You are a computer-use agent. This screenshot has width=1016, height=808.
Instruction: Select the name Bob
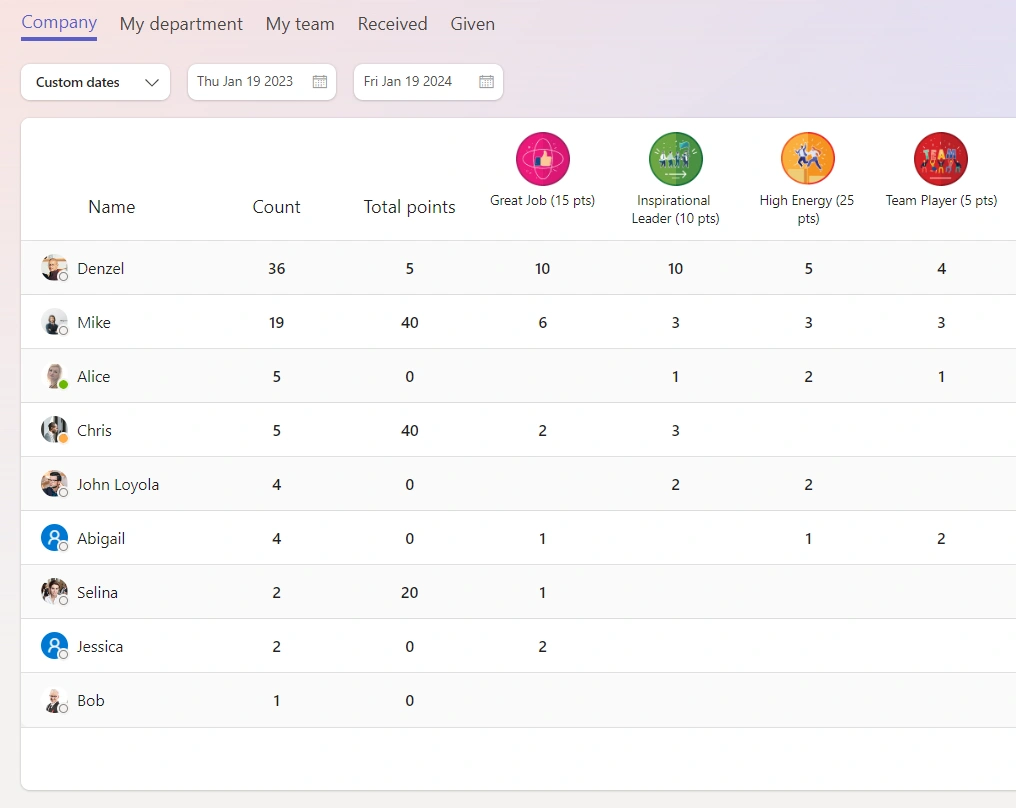pos(91,700)
